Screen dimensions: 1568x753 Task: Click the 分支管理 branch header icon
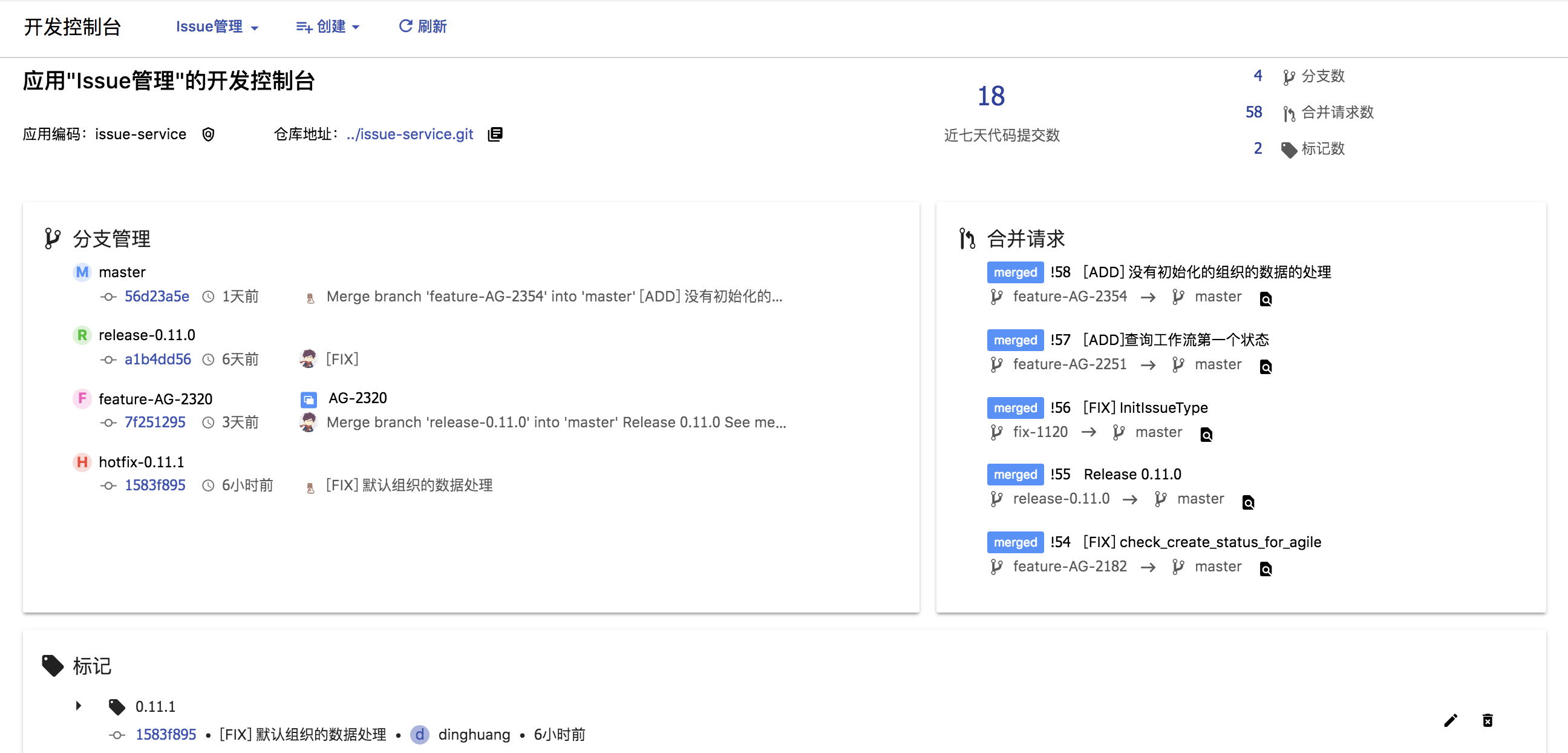click(53, 238)
